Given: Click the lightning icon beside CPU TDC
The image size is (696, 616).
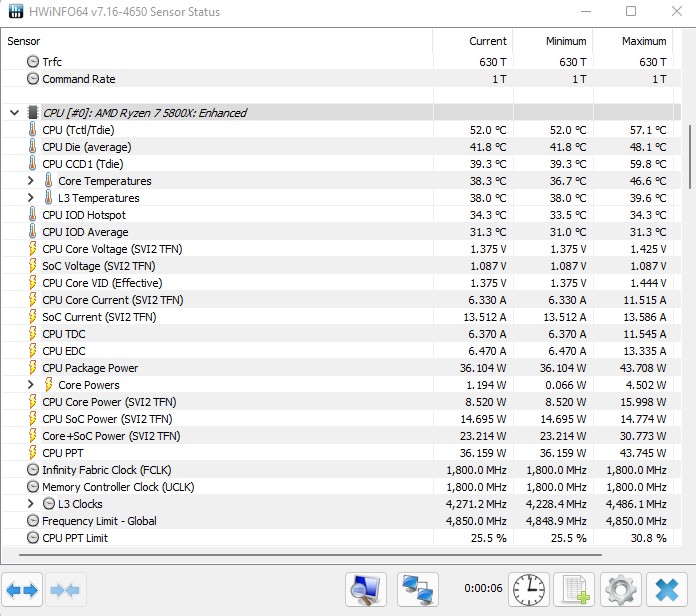Looking at the screenshot, I should click(x=32, y=334).
